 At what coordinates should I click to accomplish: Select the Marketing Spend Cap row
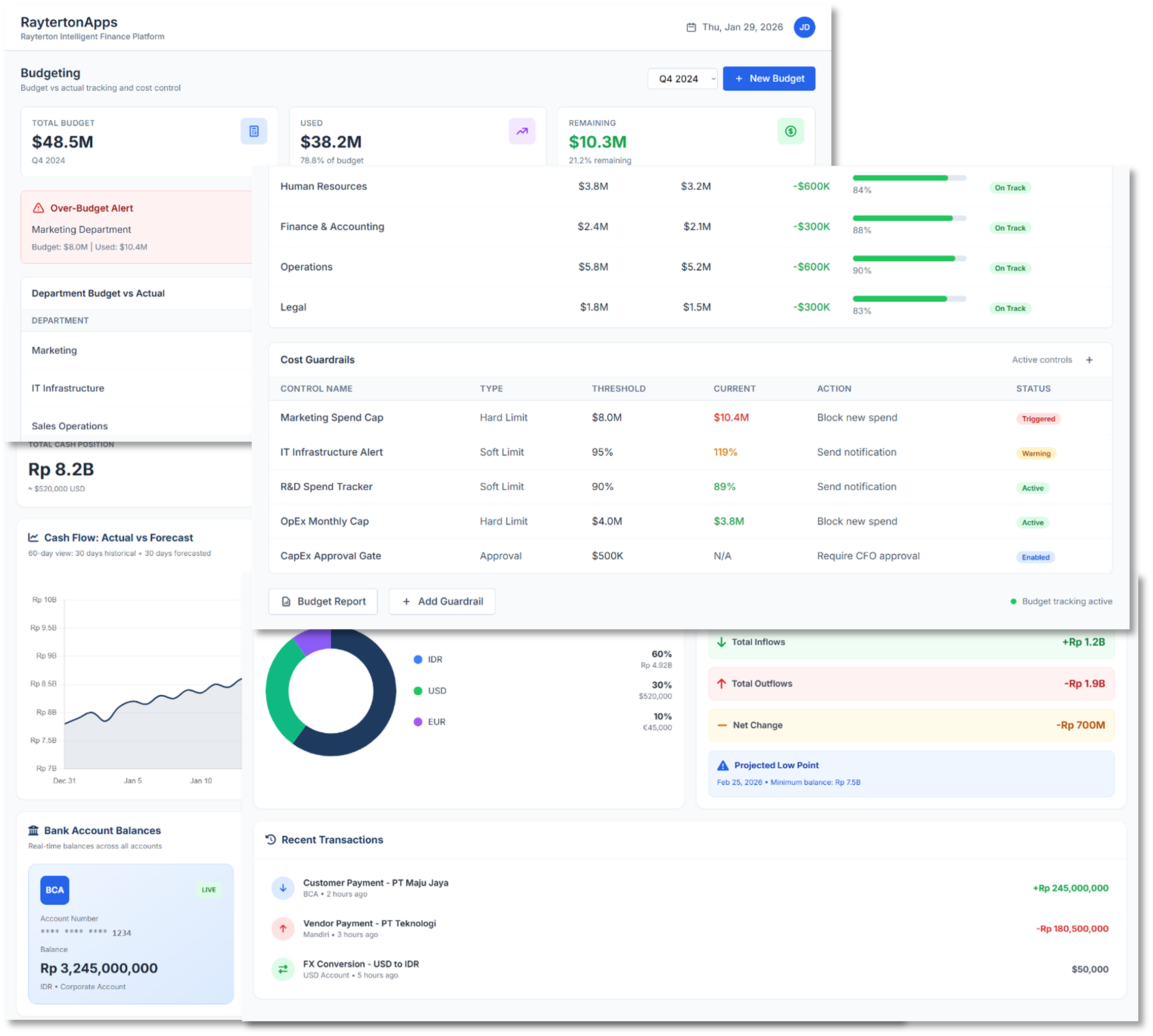coord(331,418)
